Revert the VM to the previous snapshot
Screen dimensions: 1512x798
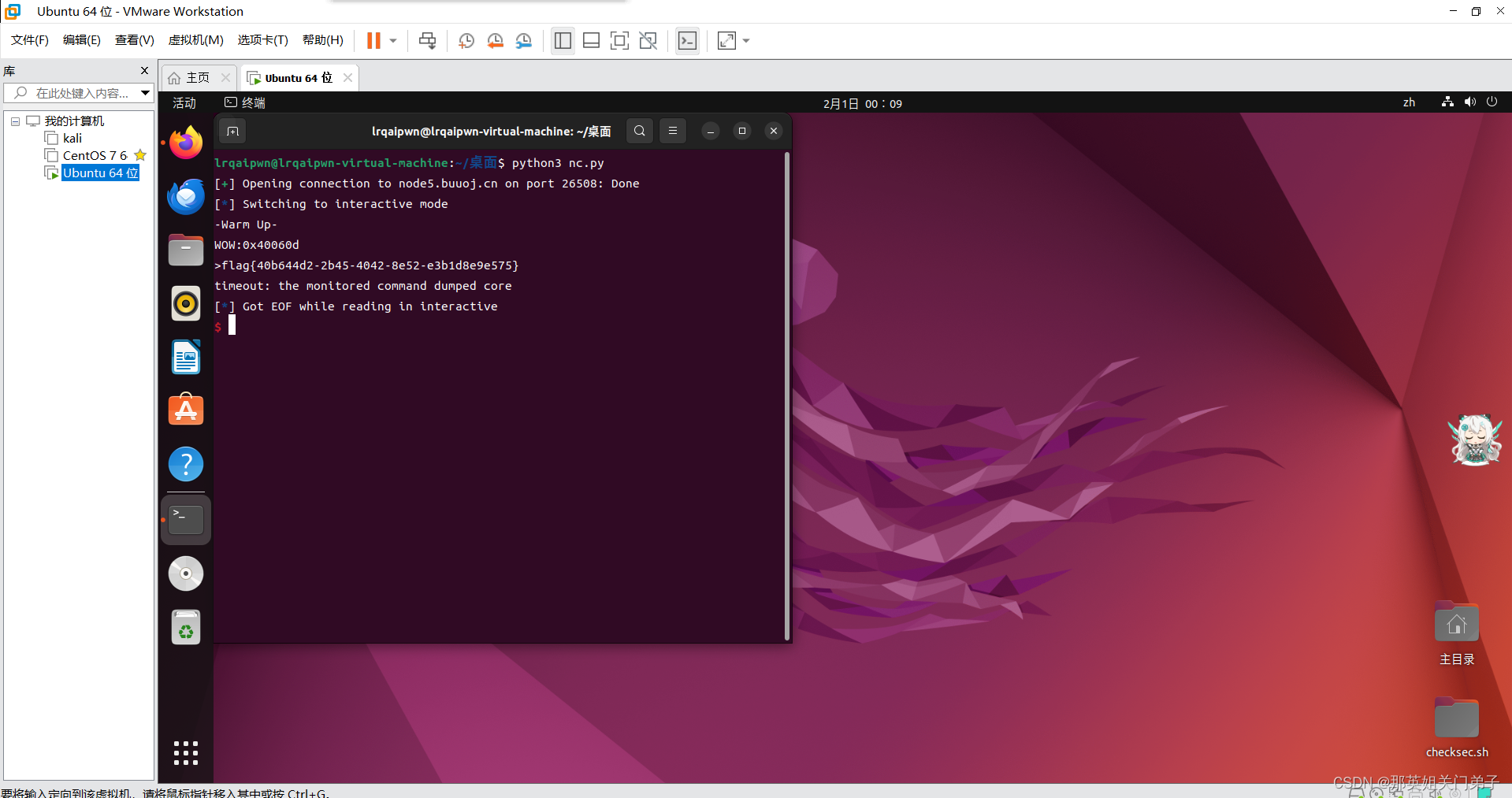click(495, 40)
